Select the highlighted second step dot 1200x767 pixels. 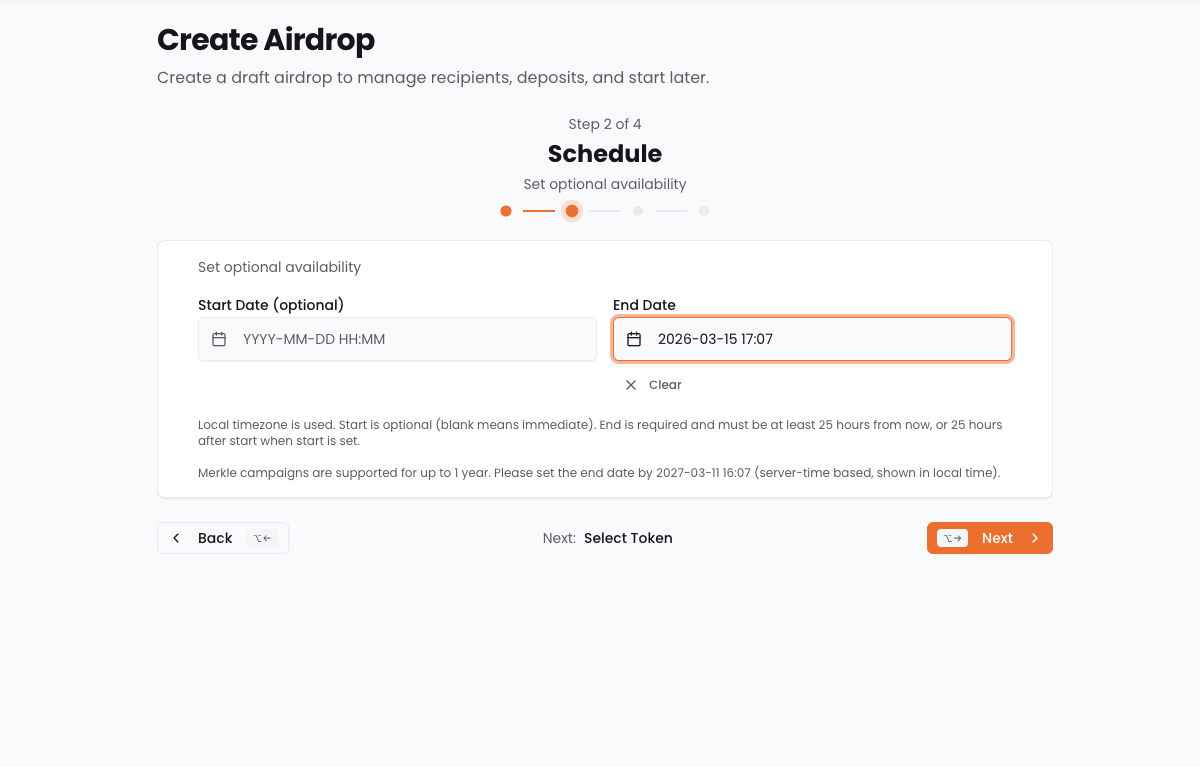click(572, 211)
